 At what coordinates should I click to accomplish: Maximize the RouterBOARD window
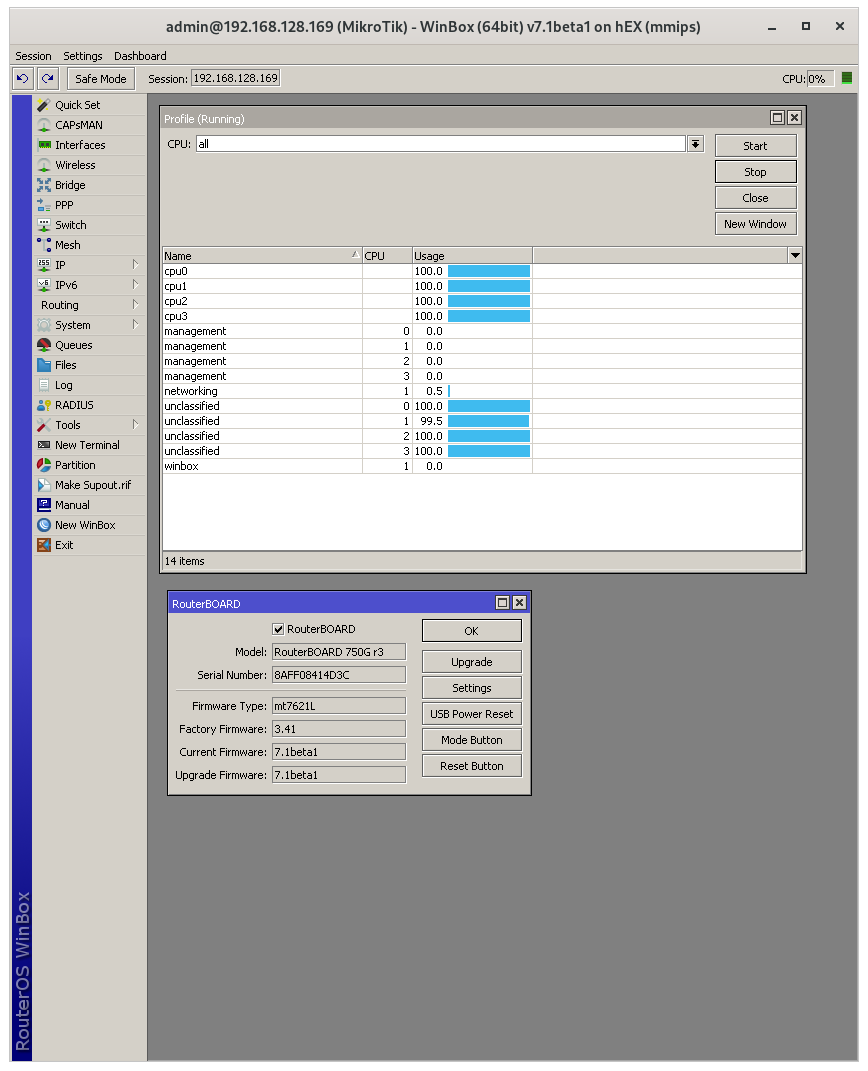click(x=502, y=602)
